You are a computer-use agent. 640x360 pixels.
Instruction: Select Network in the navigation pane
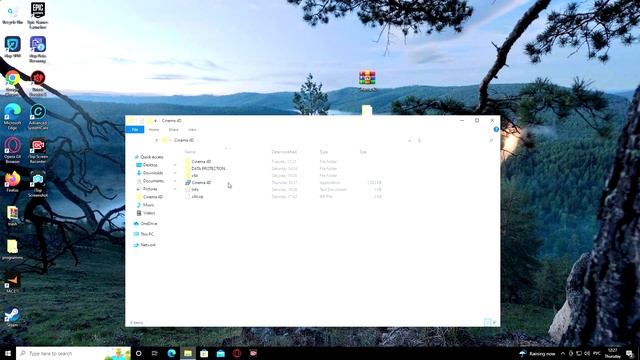click(147, 245)
